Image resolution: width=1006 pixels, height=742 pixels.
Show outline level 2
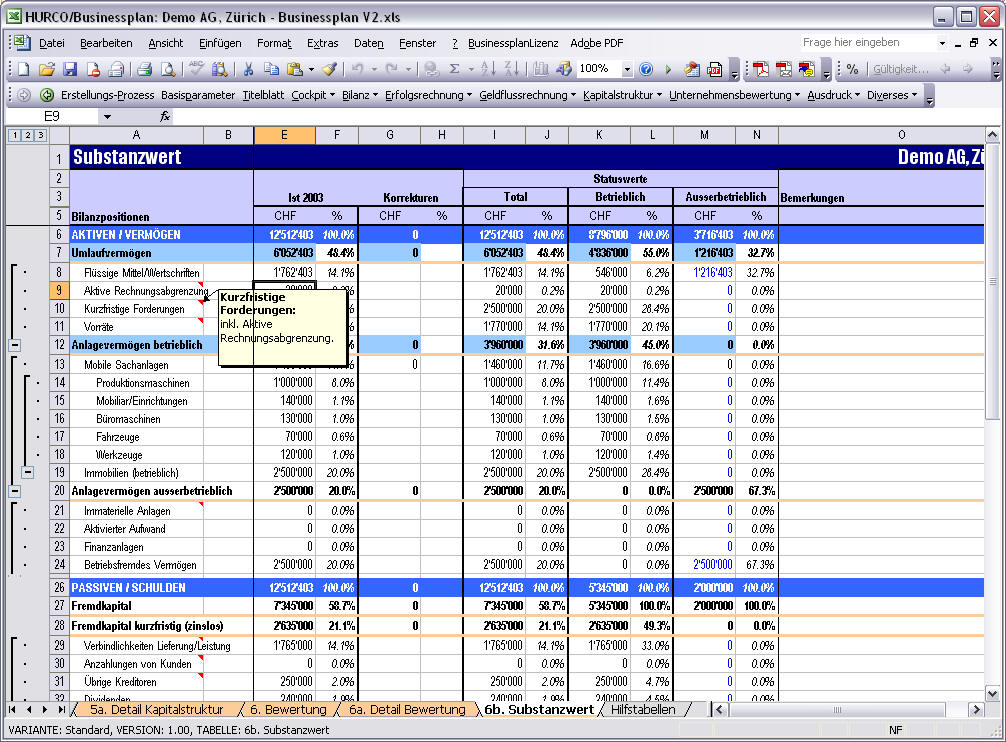[x=27, y=135]
